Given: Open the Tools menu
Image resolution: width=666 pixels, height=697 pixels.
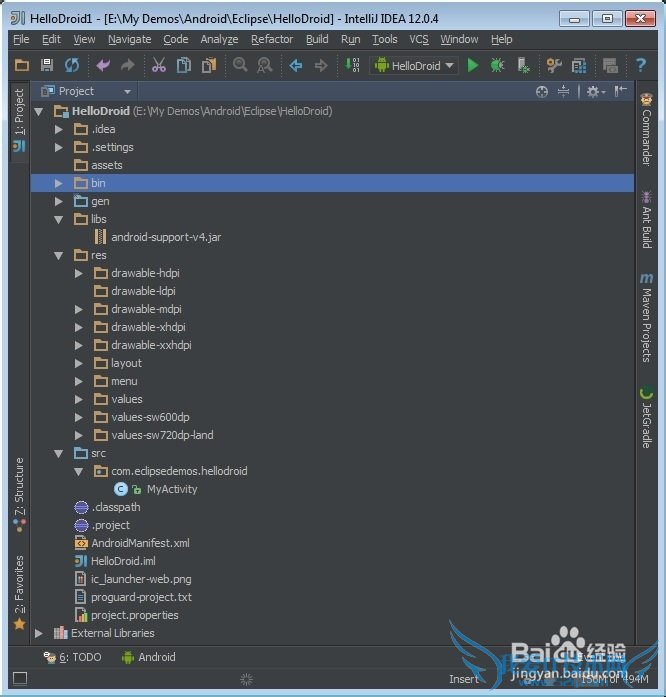Looking at the screenshot, I should click(385, 40).
